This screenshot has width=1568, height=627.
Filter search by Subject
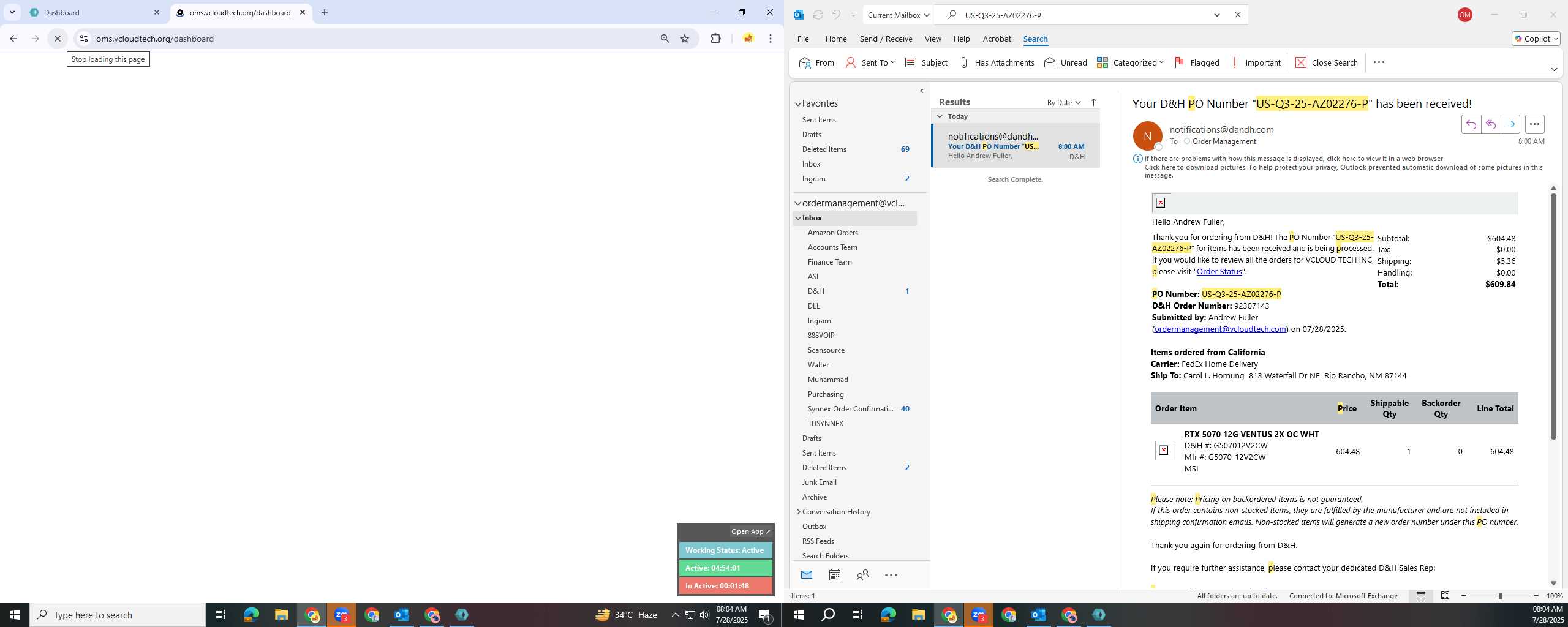click(926, 62)
